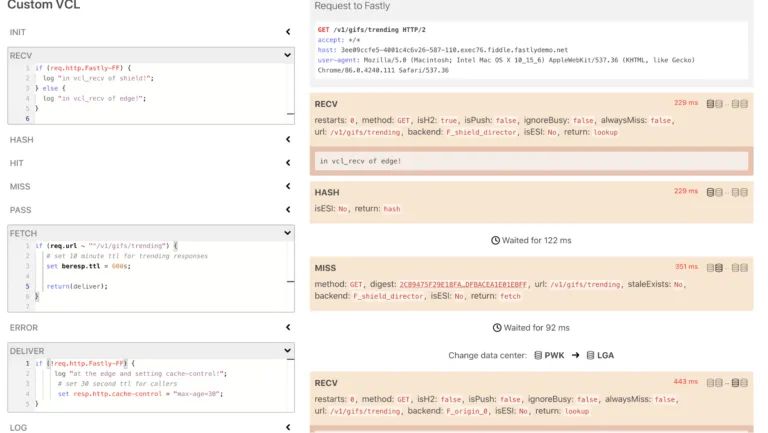Viewport: 768px width, 433px height.
Task: Collapse the FETCH code editor section
Action: click(x=287, y=233)
